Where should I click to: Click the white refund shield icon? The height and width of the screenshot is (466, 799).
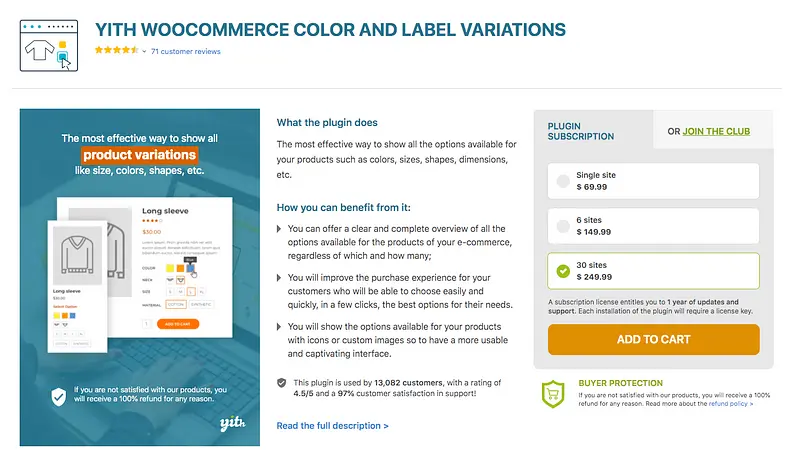point(59,396)
